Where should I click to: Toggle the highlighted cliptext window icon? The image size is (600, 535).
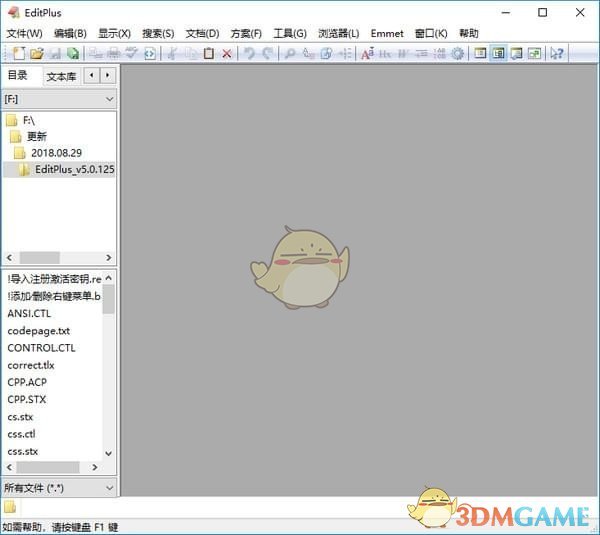pyautogui.click(x=498, y=53)
